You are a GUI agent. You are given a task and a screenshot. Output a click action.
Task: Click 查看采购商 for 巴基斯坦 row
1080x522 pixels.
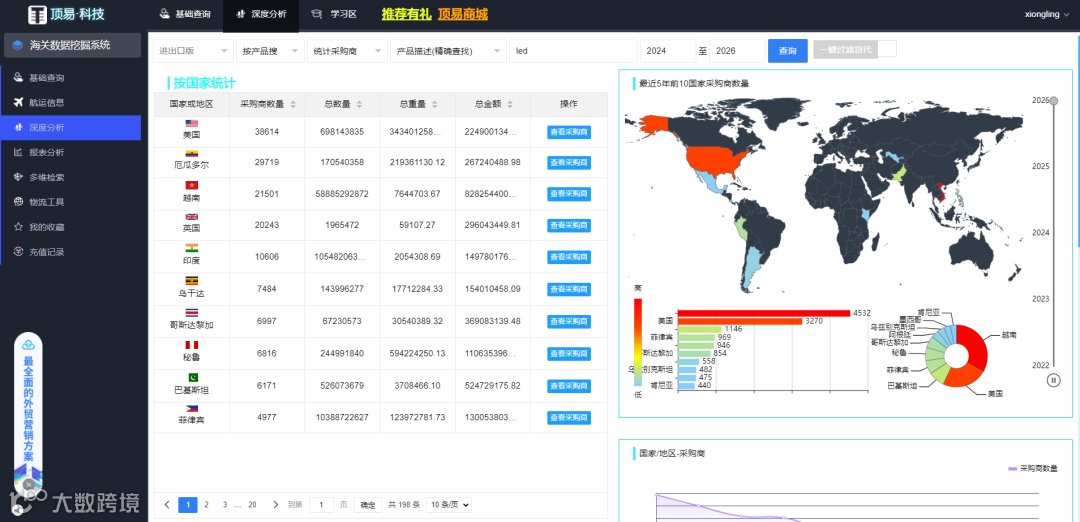569,386
